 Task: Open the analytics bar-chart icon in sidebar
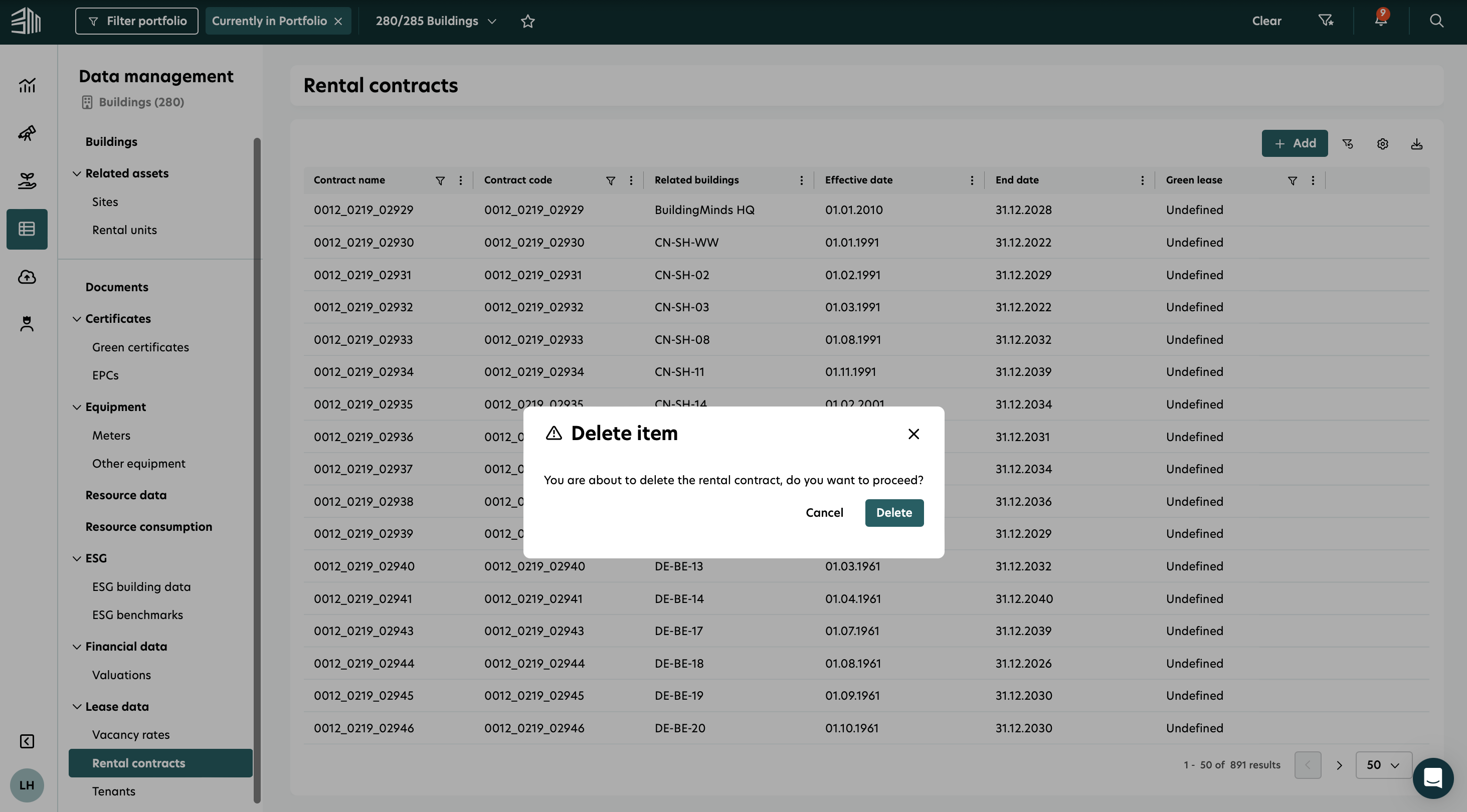(x=27, y=85)
